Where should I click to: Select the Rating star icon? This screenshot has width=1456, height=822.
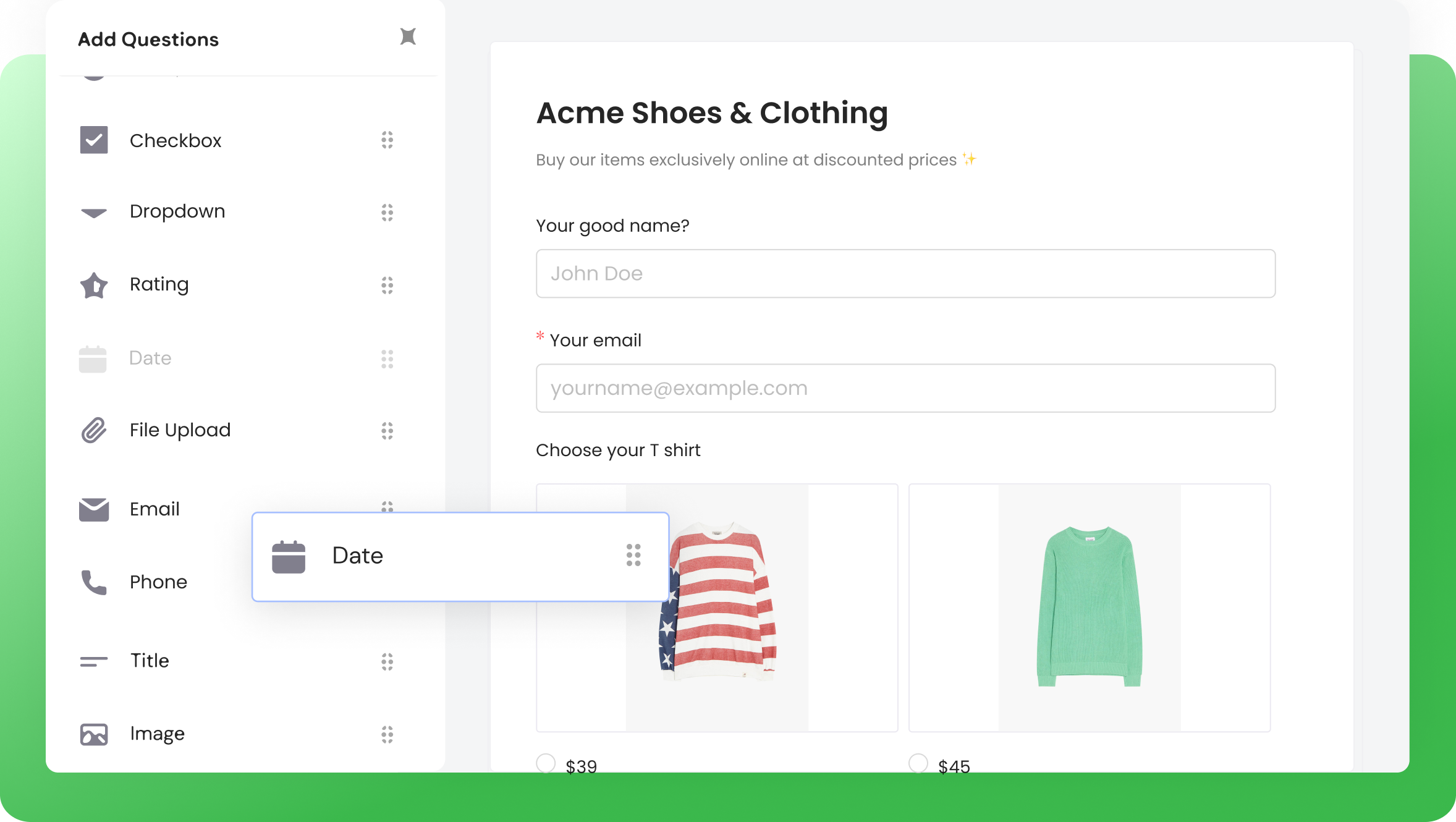click(93, 285)
